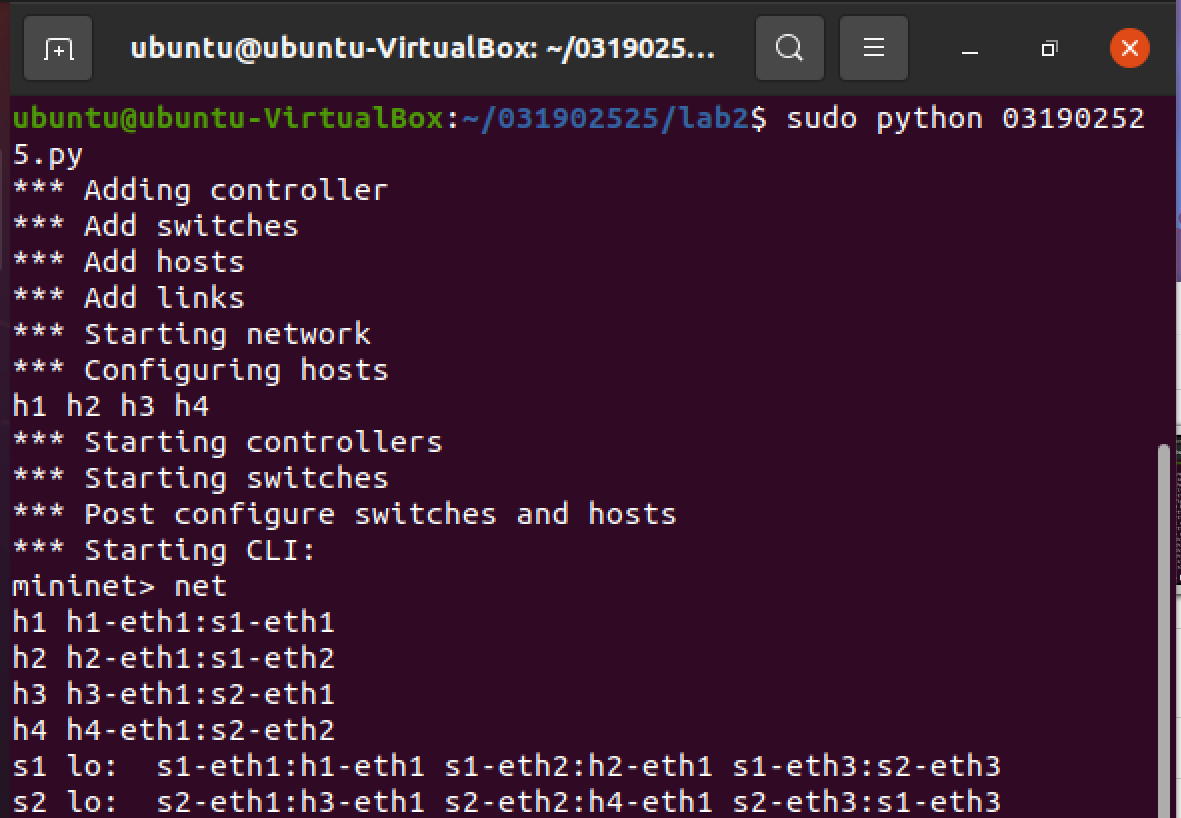
Task: Restore down the terminal window
Action: pos(1048,48)
